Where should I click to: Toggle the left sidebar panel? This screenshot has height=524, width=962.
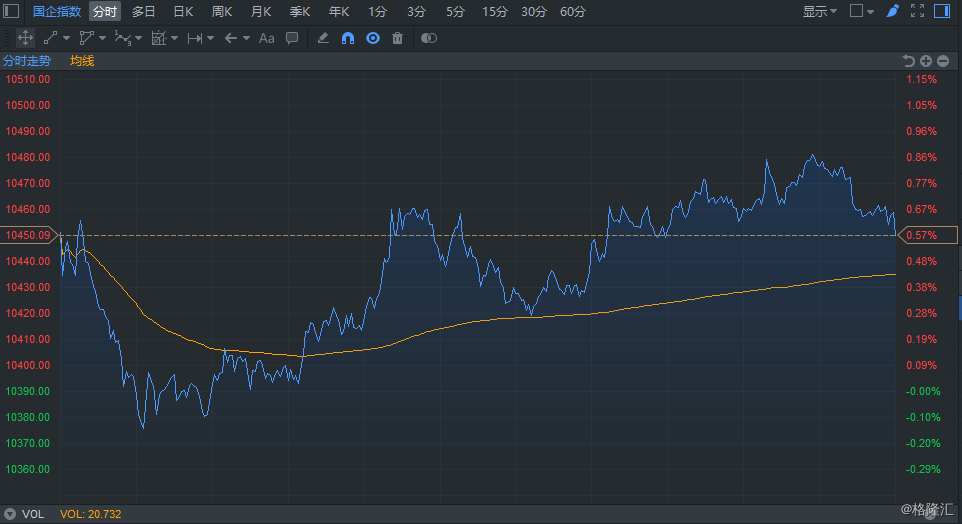click(12, 12)
